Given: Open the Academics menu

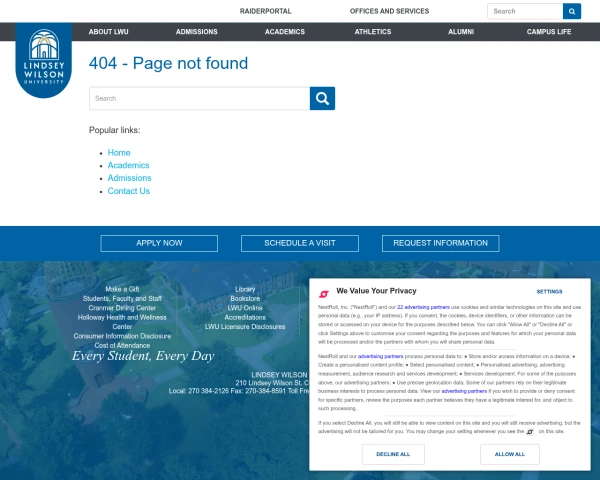Looking at the screenshot, I should coord(285,32).
